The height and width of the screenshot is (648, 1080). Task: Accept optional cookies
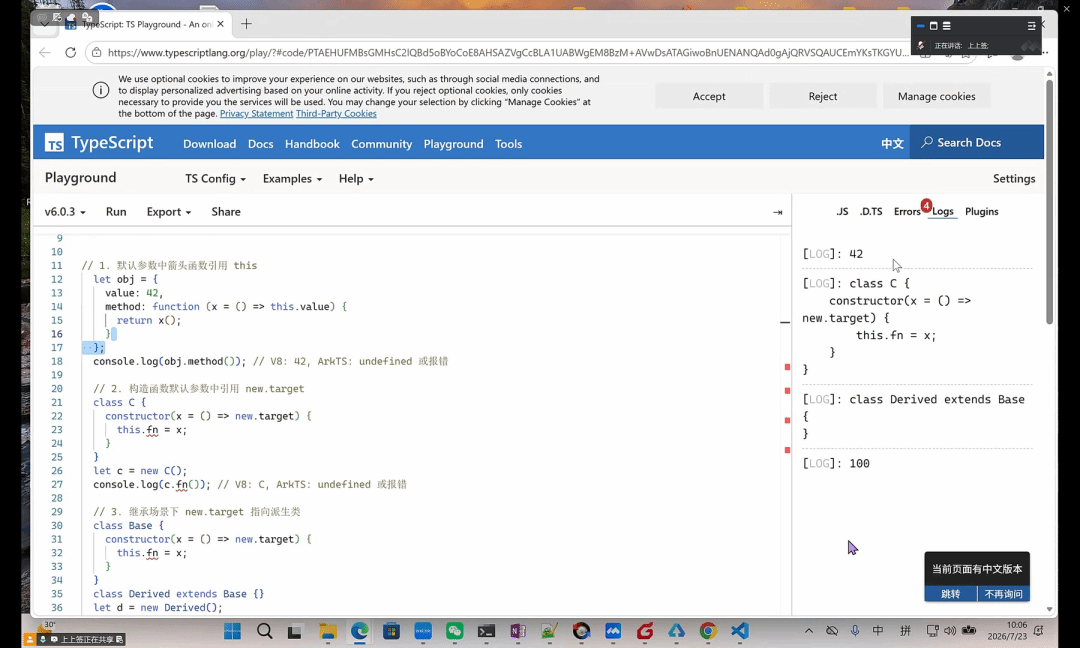[709, 96]
